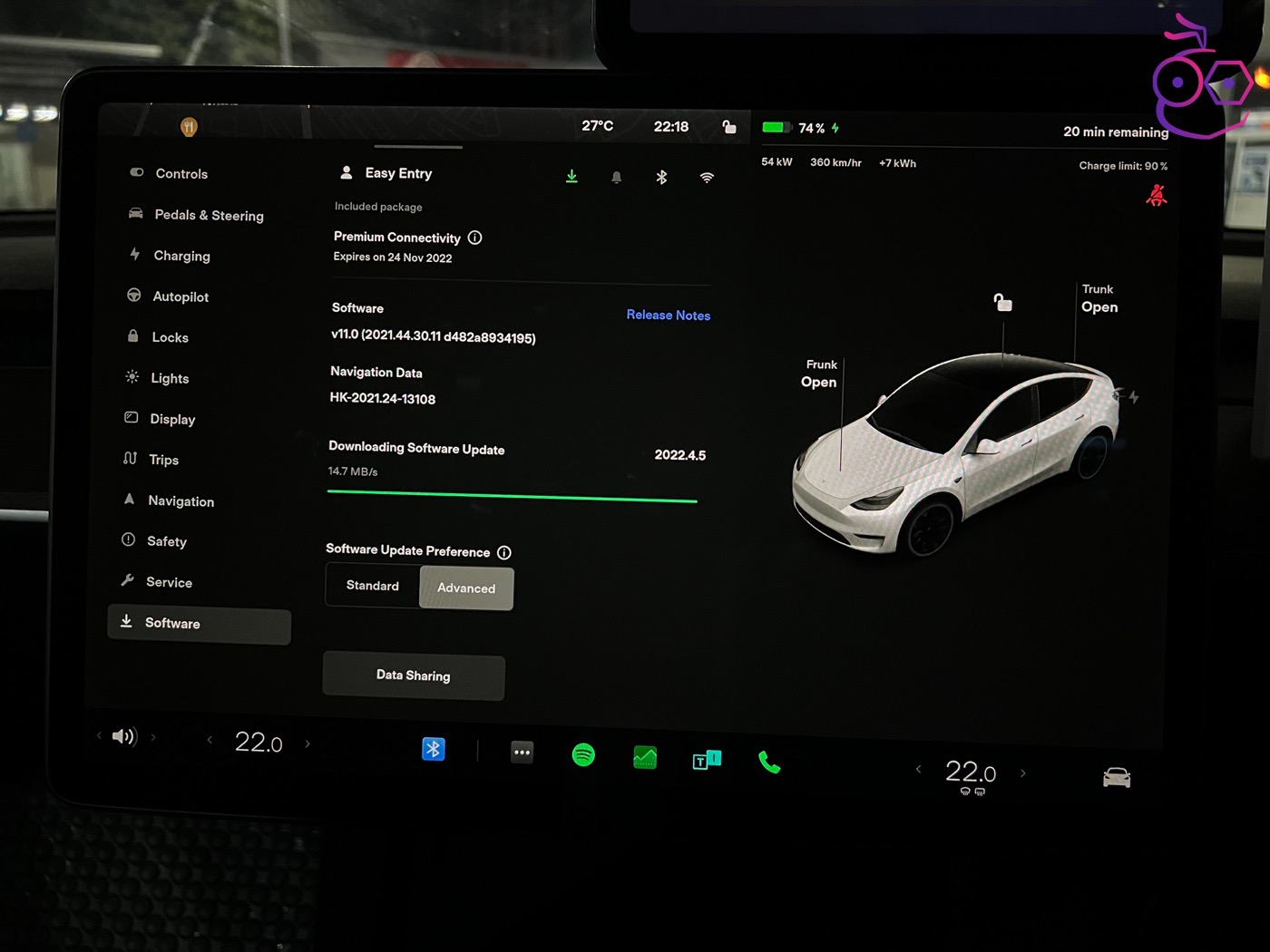Image resolution: width=1270 pixels, height=952 pixels.
Task: Open Spotify app in the bottom dock
Action: coord(583,754)
